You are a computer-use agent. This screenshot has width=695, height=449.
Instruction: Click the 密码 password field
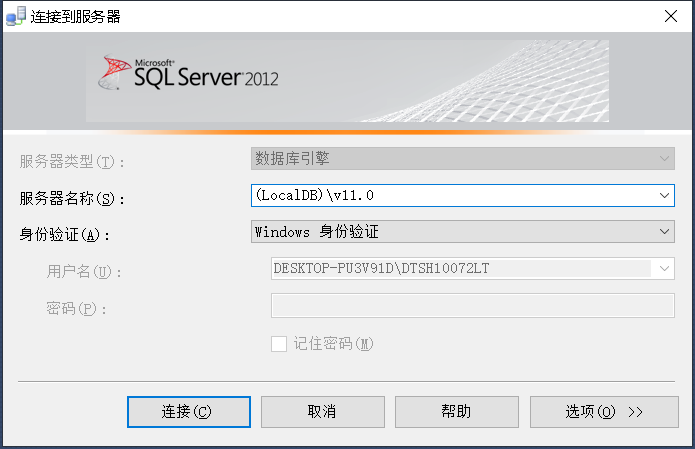473,305
